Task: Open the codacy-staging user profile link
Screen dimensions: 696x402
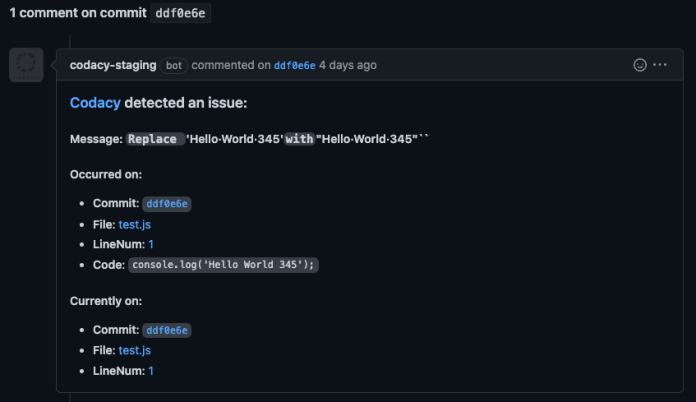Action: point(113,65)
